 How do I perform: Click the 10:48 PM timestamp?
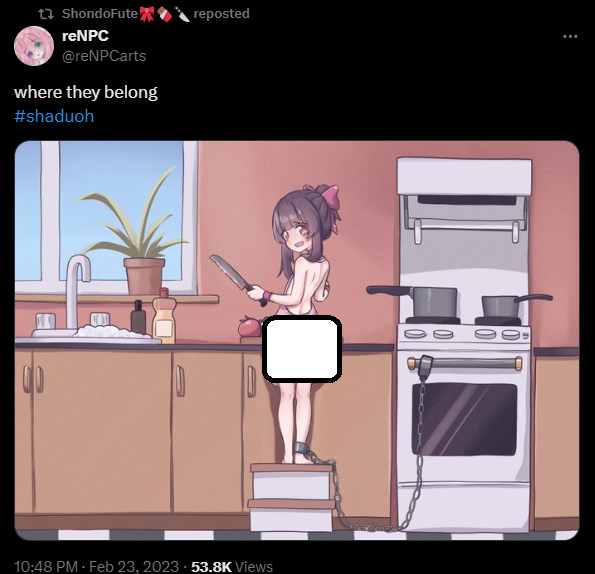tap(46, 567)
